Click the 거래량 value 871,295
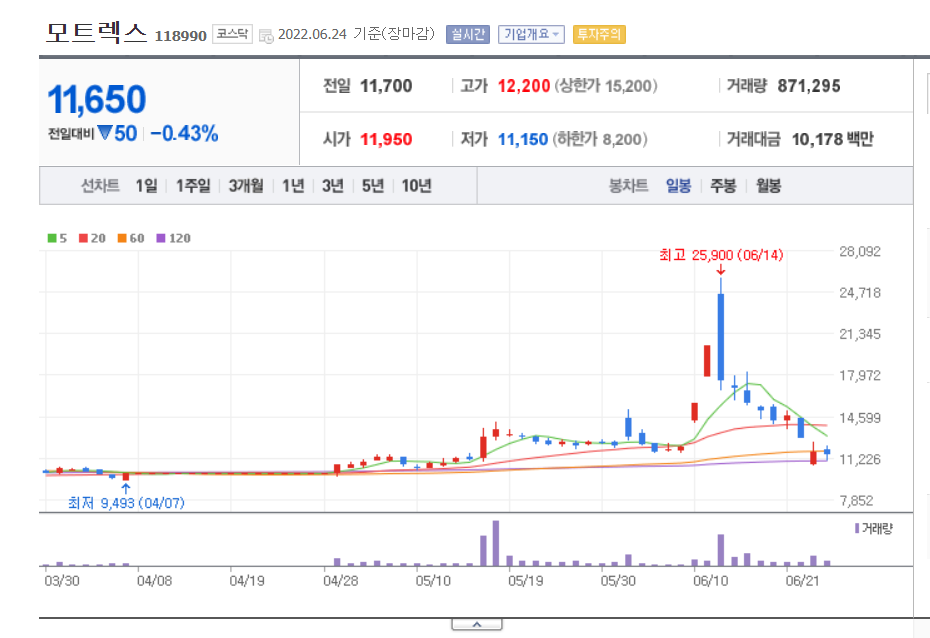This screenshot has height=638, width=930. tap(809, 86)
